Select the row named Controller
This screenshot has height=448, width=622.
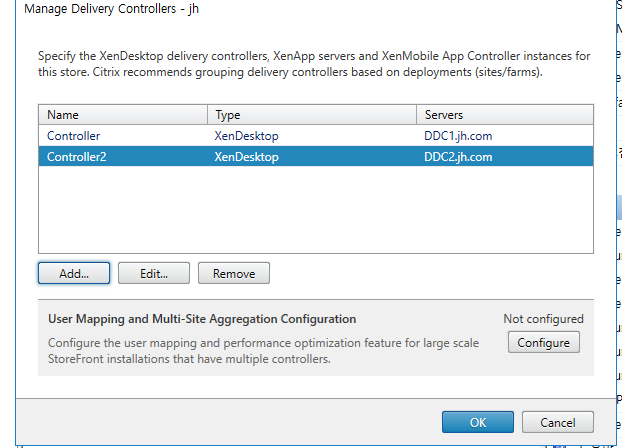pyautogui.click(x=316, y=136)
